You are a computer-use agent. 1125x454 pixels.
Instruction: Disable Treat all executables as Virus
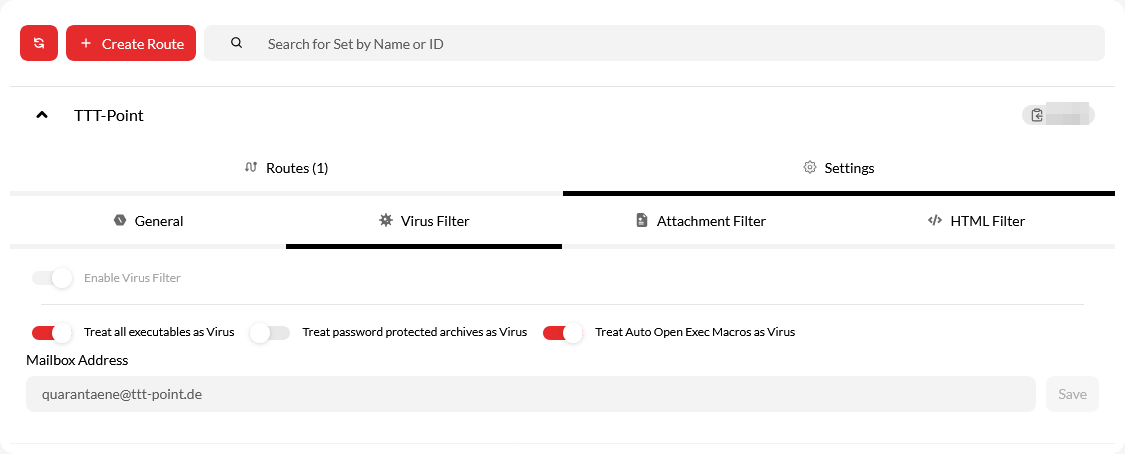point(52,332)
